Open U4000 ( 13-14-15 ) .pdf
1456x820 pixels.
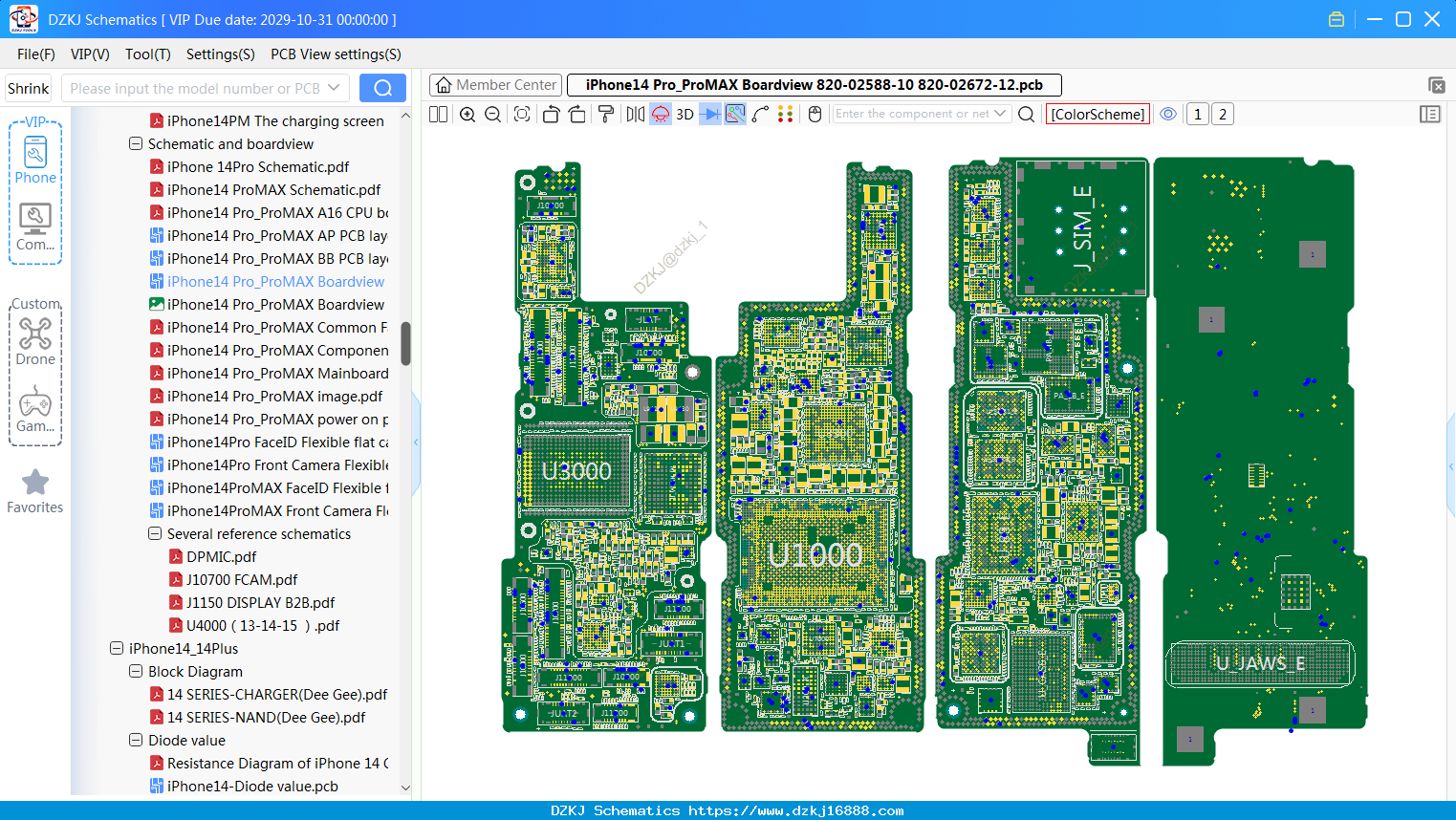coord(263,626)
